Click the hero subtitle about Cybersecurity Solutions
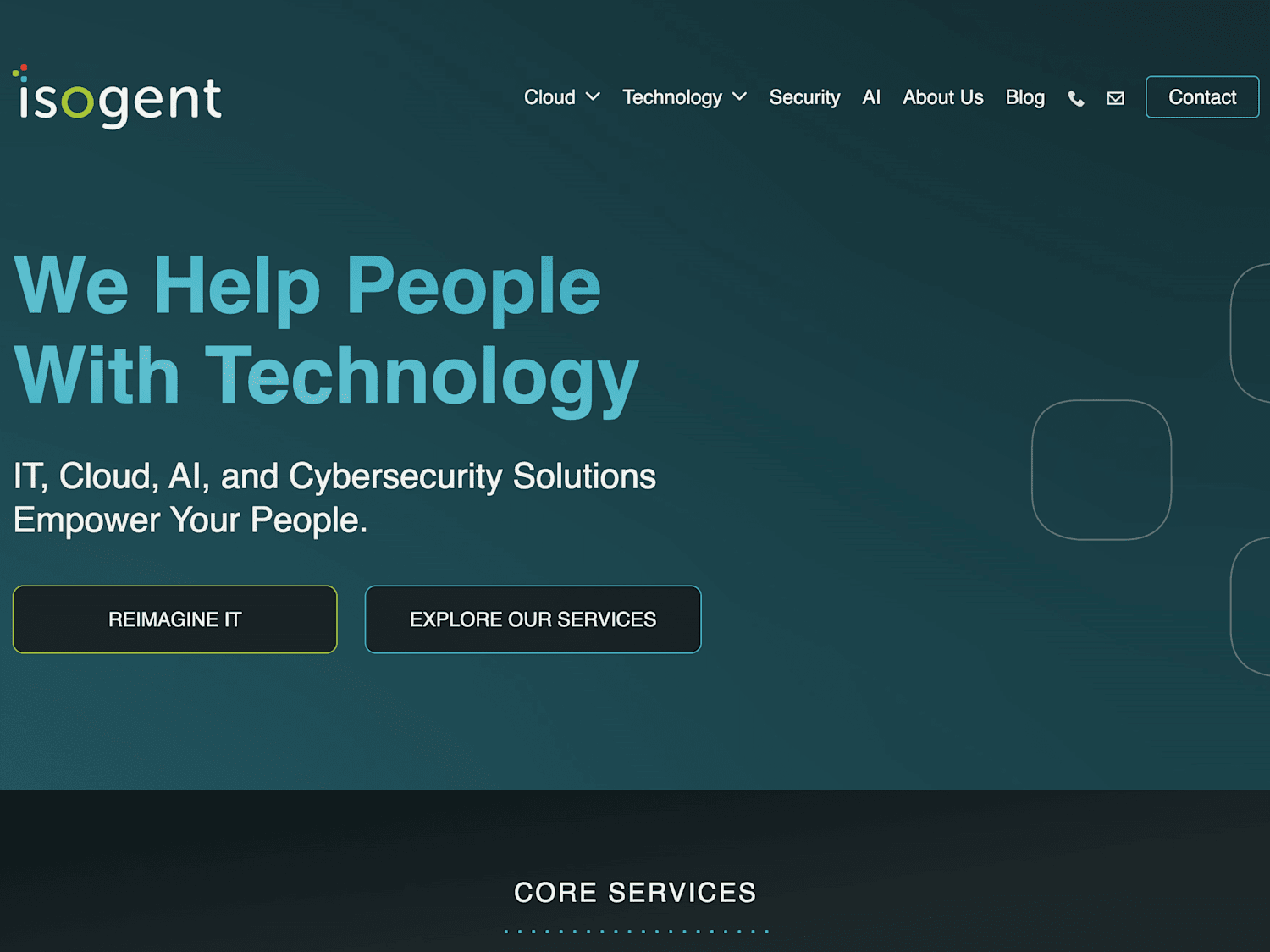The width and height of the screenshot is (1270, 952). (x=334, y=498)
